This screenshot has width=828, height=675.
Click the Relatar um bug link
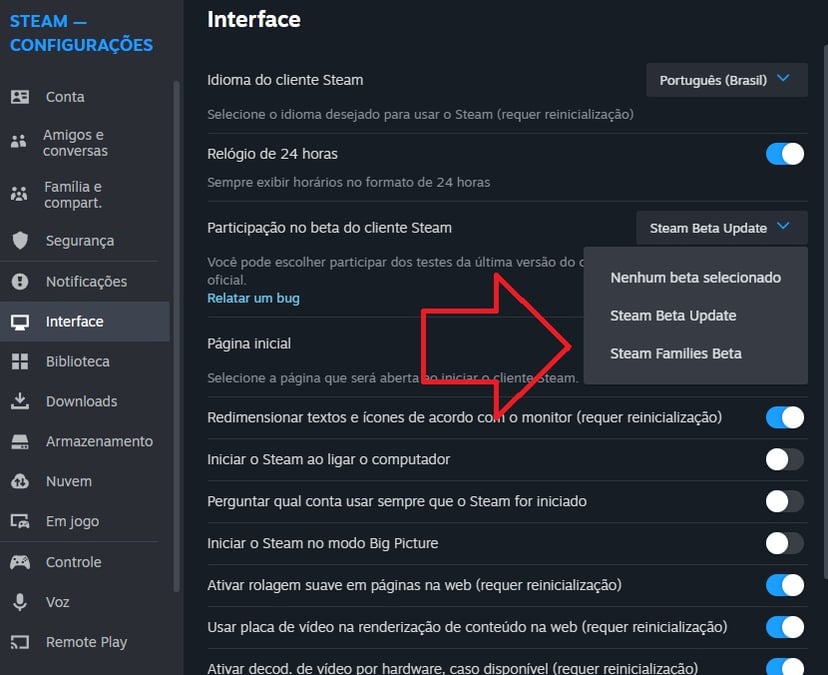click(253, 298)
